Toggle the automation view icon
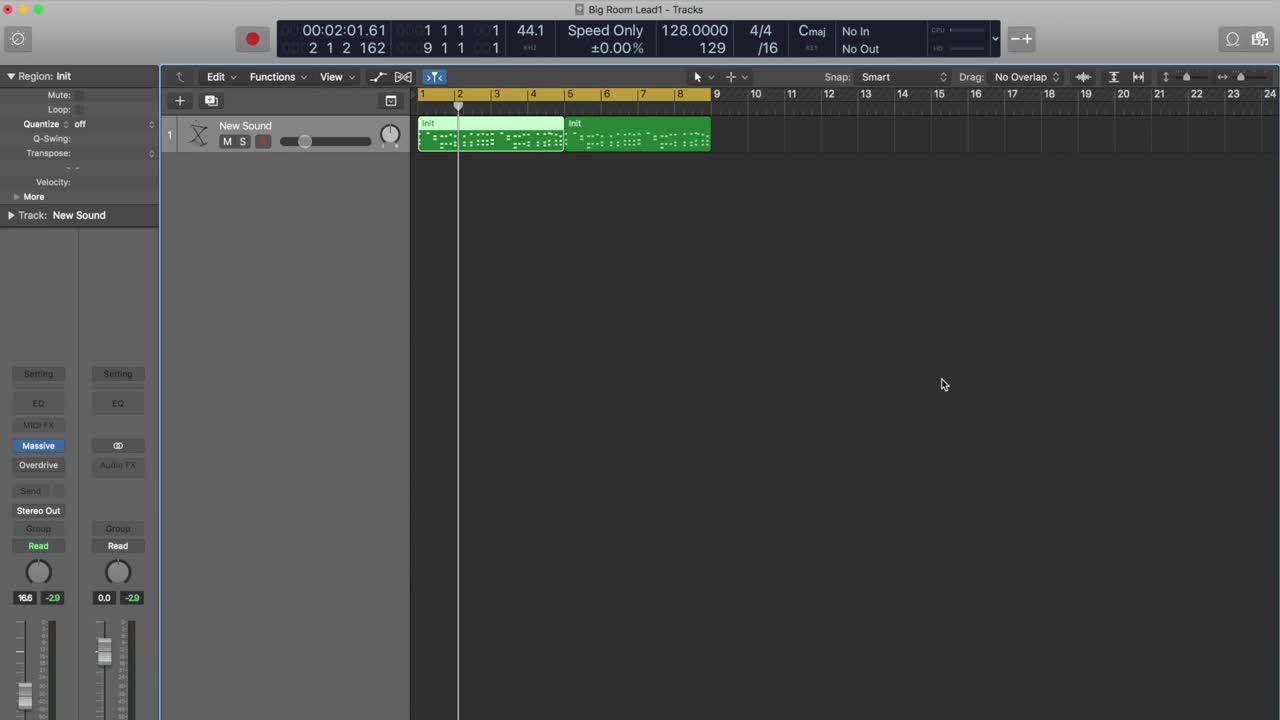 coord(377,77)
